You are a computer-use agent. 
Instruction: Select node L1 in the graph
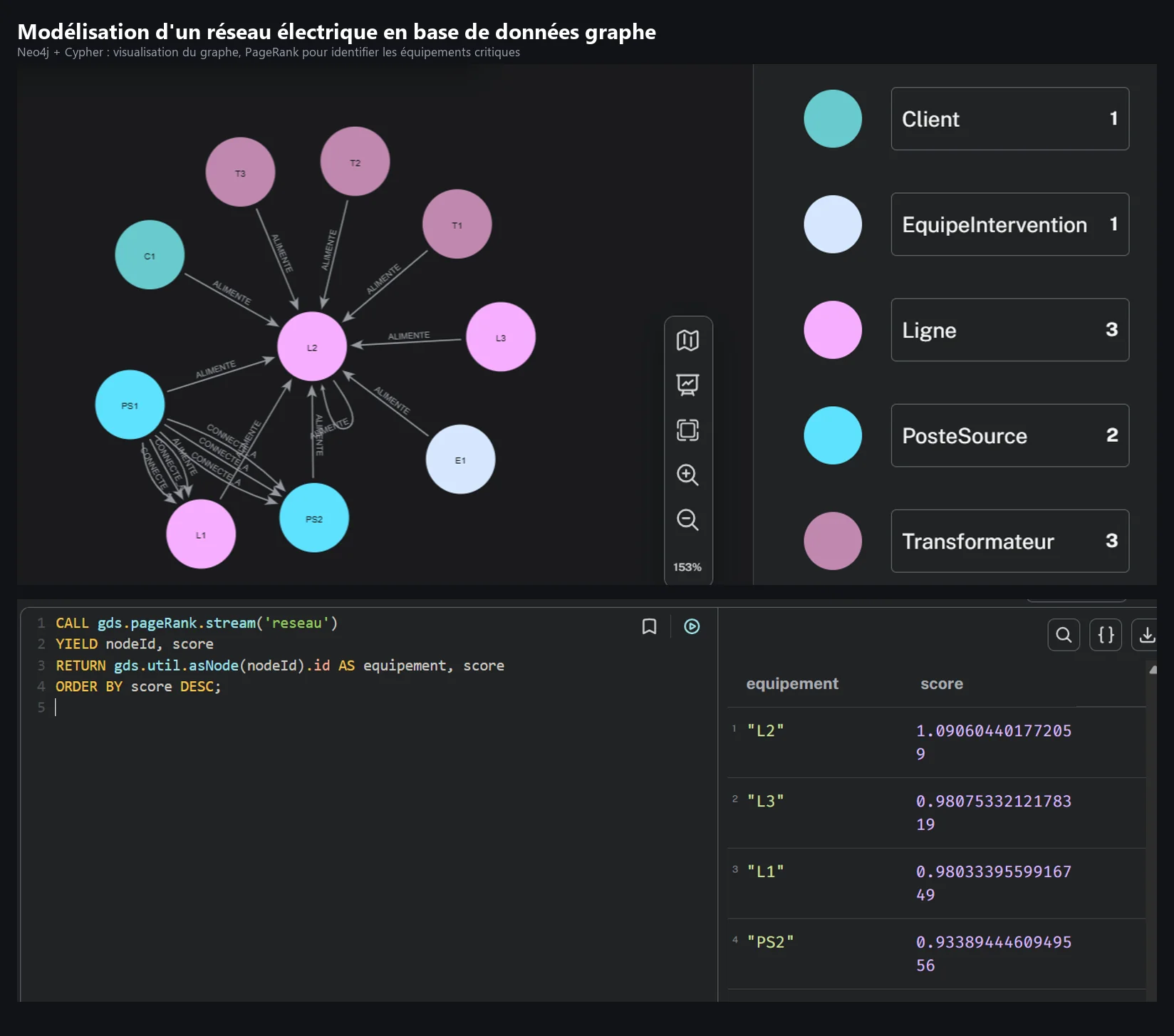[x=201, y=534]
